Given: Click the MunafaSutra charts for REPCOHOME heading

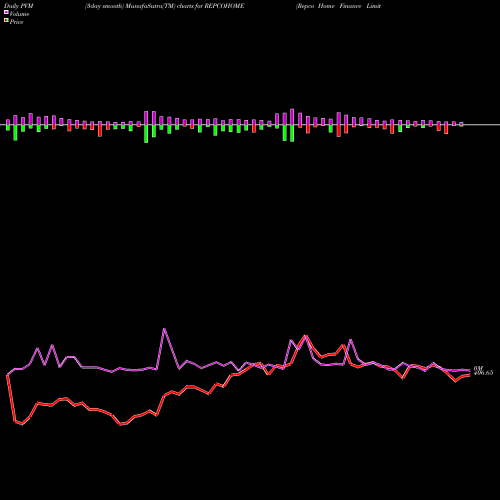Looking at the screenshot, I should click(x=165, y=6).
